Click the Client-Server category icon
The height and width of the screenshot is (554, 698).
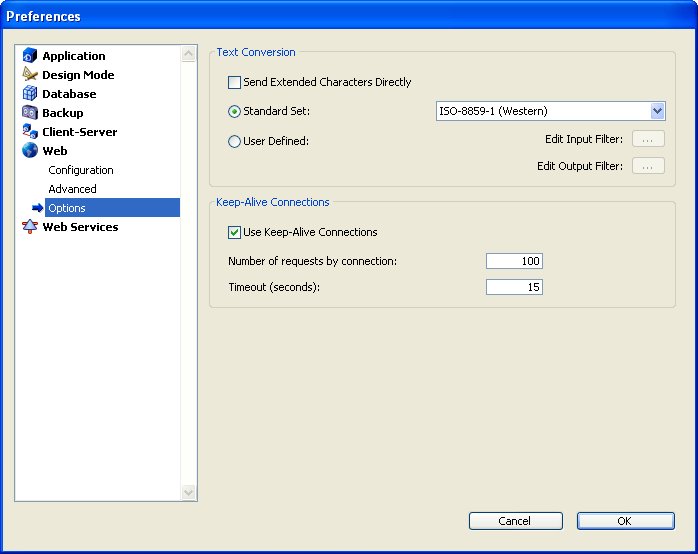click(x=30, y=132)
